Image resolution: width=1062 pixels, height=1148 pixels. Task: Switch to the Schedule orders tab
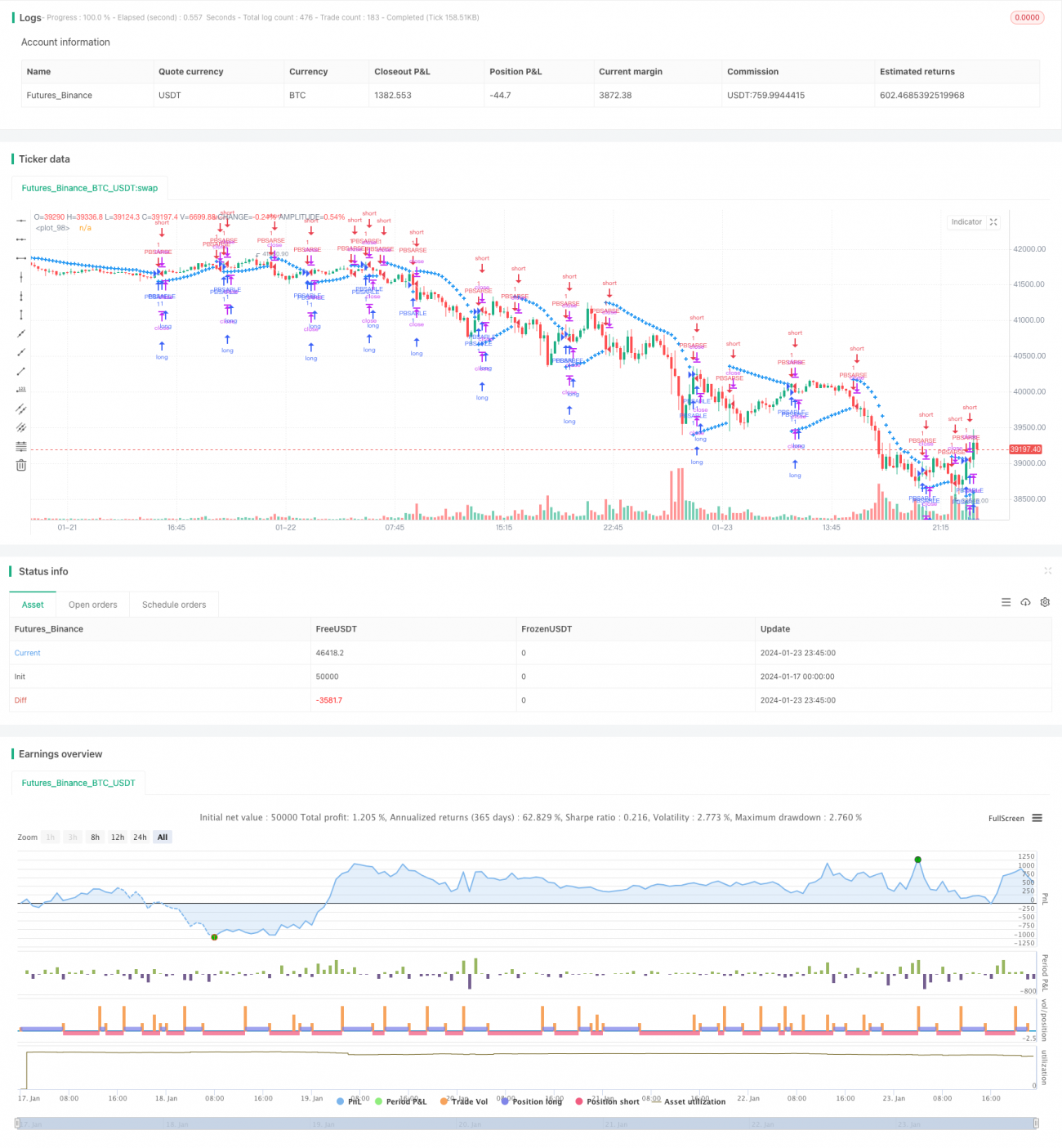click(174, 605)
